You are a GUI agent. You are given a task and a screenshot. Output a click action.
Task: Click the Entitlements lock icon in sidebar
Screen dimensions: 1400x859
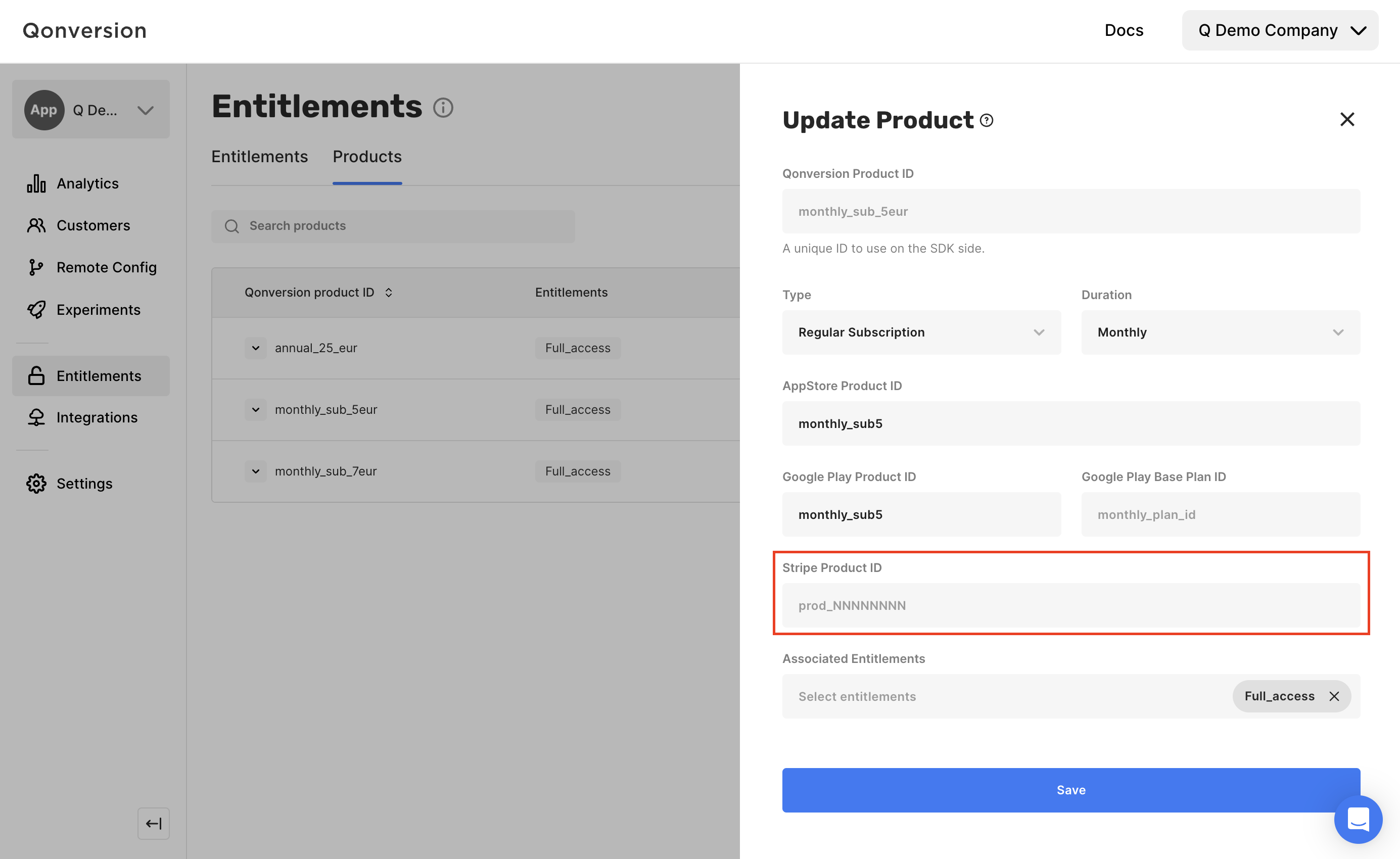(35, 375)
